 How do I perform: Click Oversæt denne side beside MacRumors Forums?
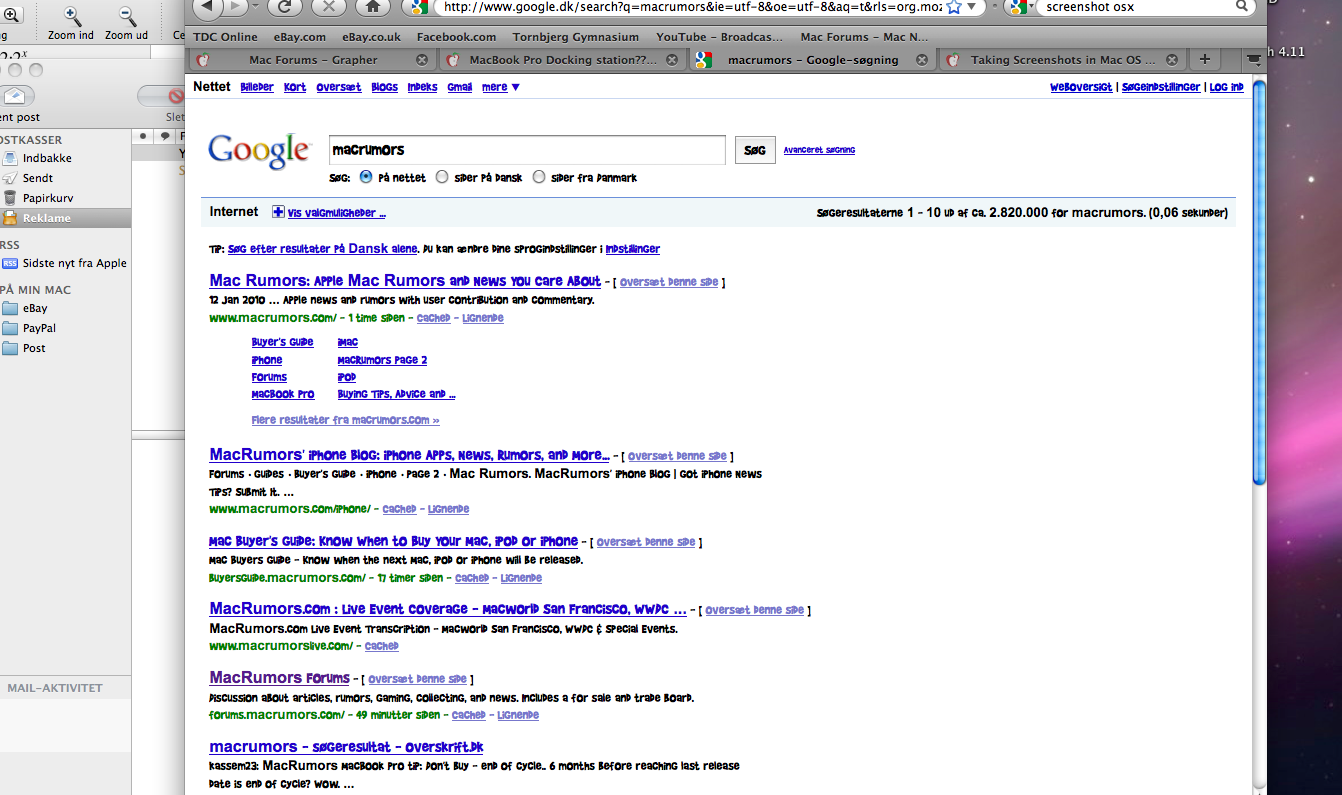point(417,679)
